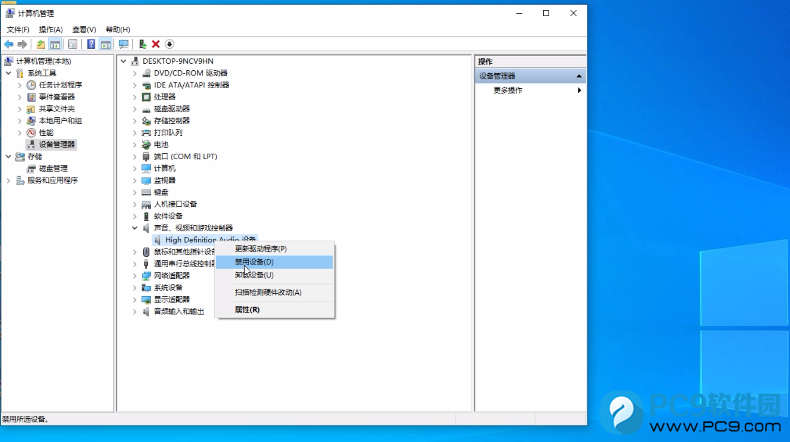Open the 帮助(H) menu
The height and width of the screenshot is (442, 790).
[x=118, y=30]
